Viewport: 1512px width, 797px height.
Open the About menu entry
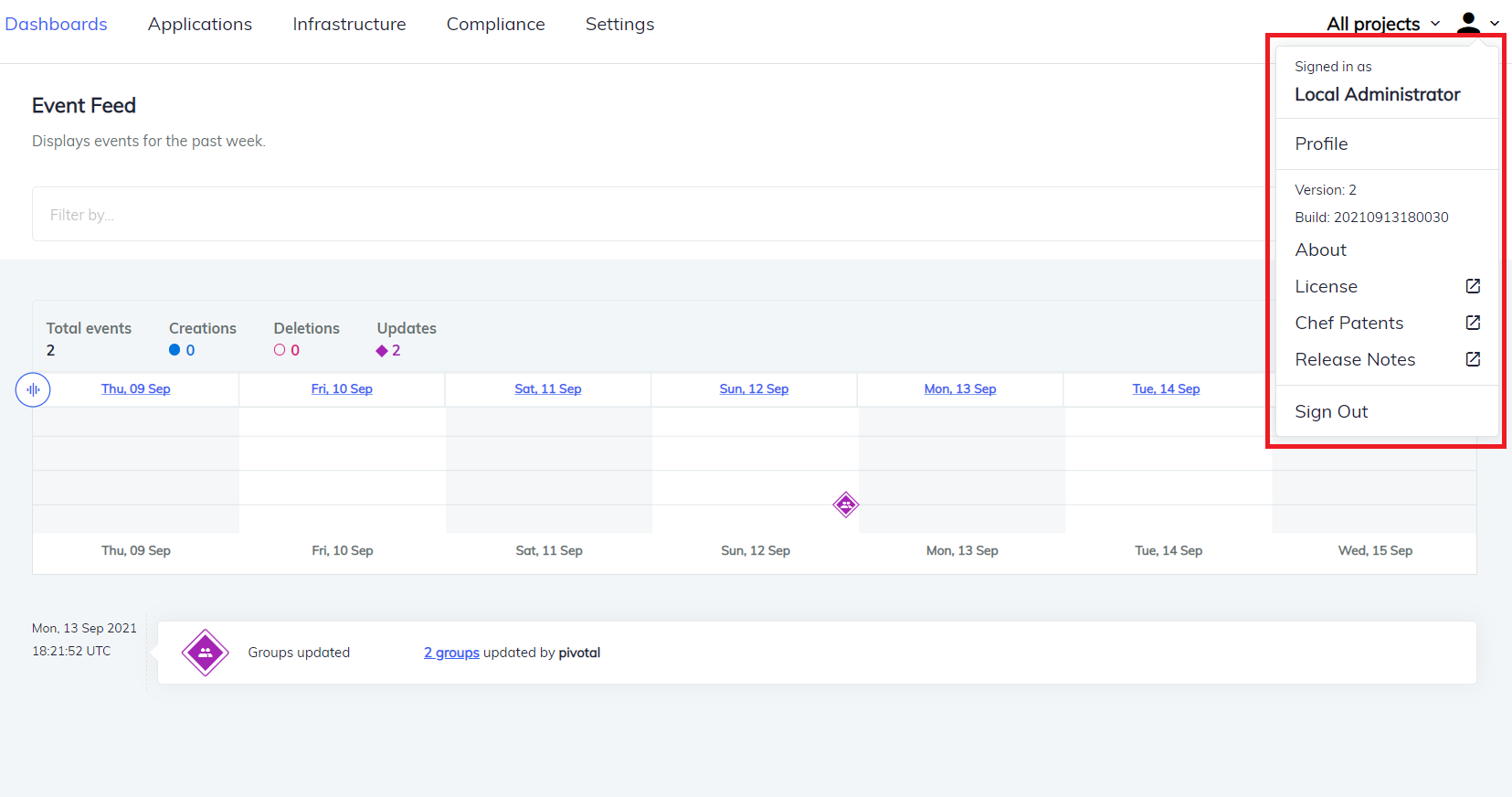(x=1320, y=250)
